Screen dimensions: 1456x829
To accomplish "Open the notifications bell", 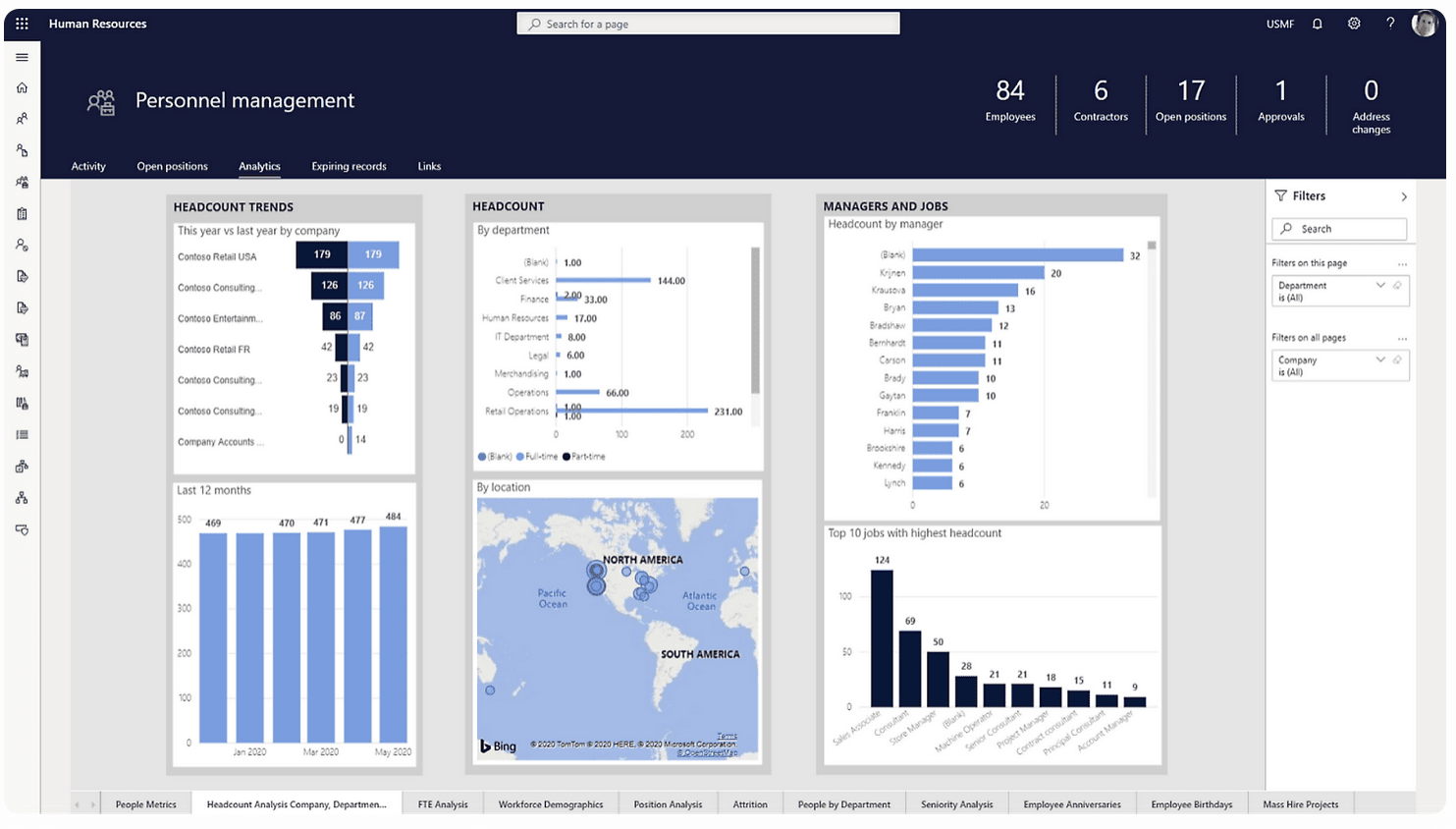I will (x=1318, y=24).
